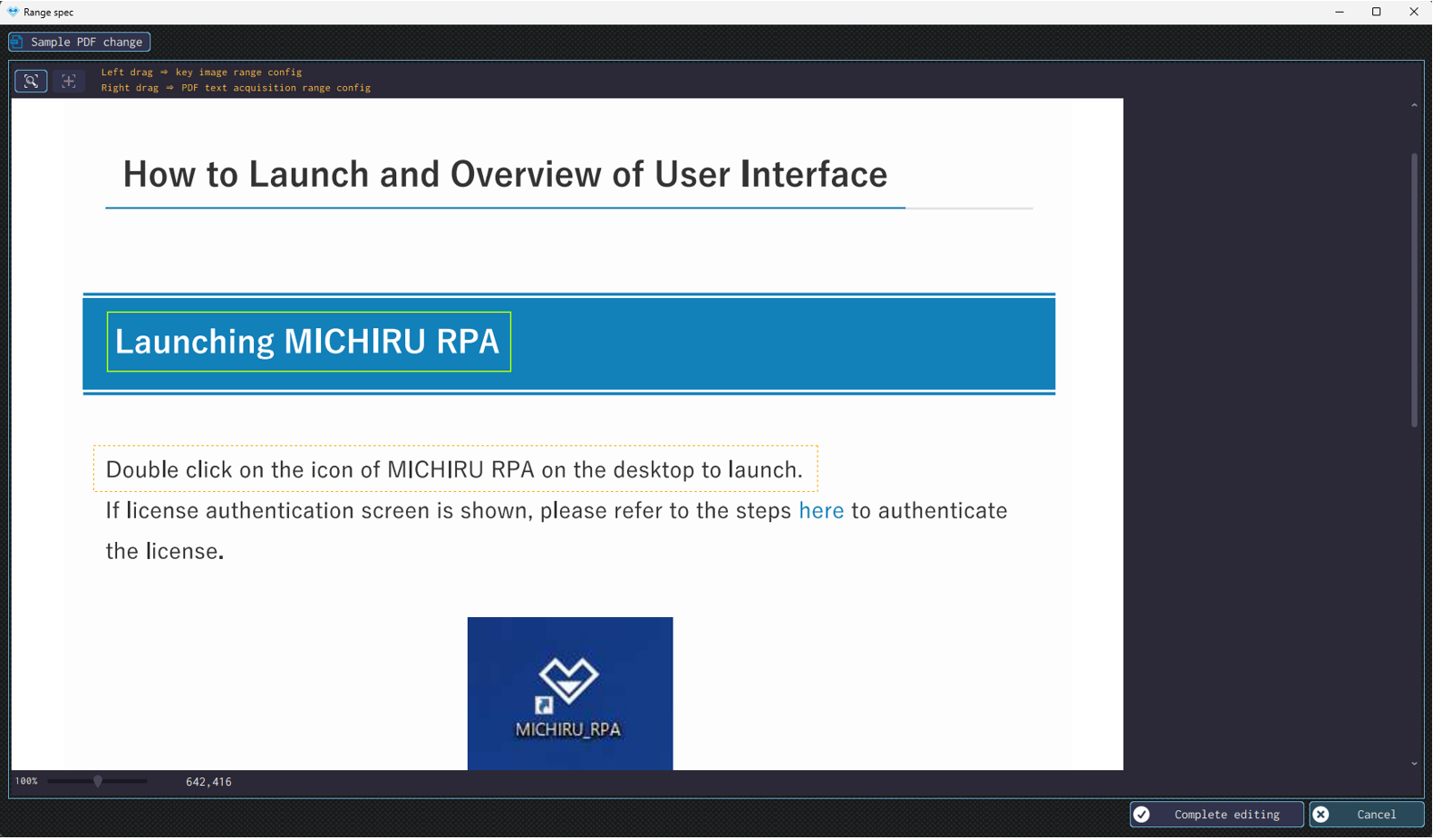The width and height of the screenshot is (1433, 840).
Task: Select the magnifier zoom mode tool
Action: click(31, 81)
